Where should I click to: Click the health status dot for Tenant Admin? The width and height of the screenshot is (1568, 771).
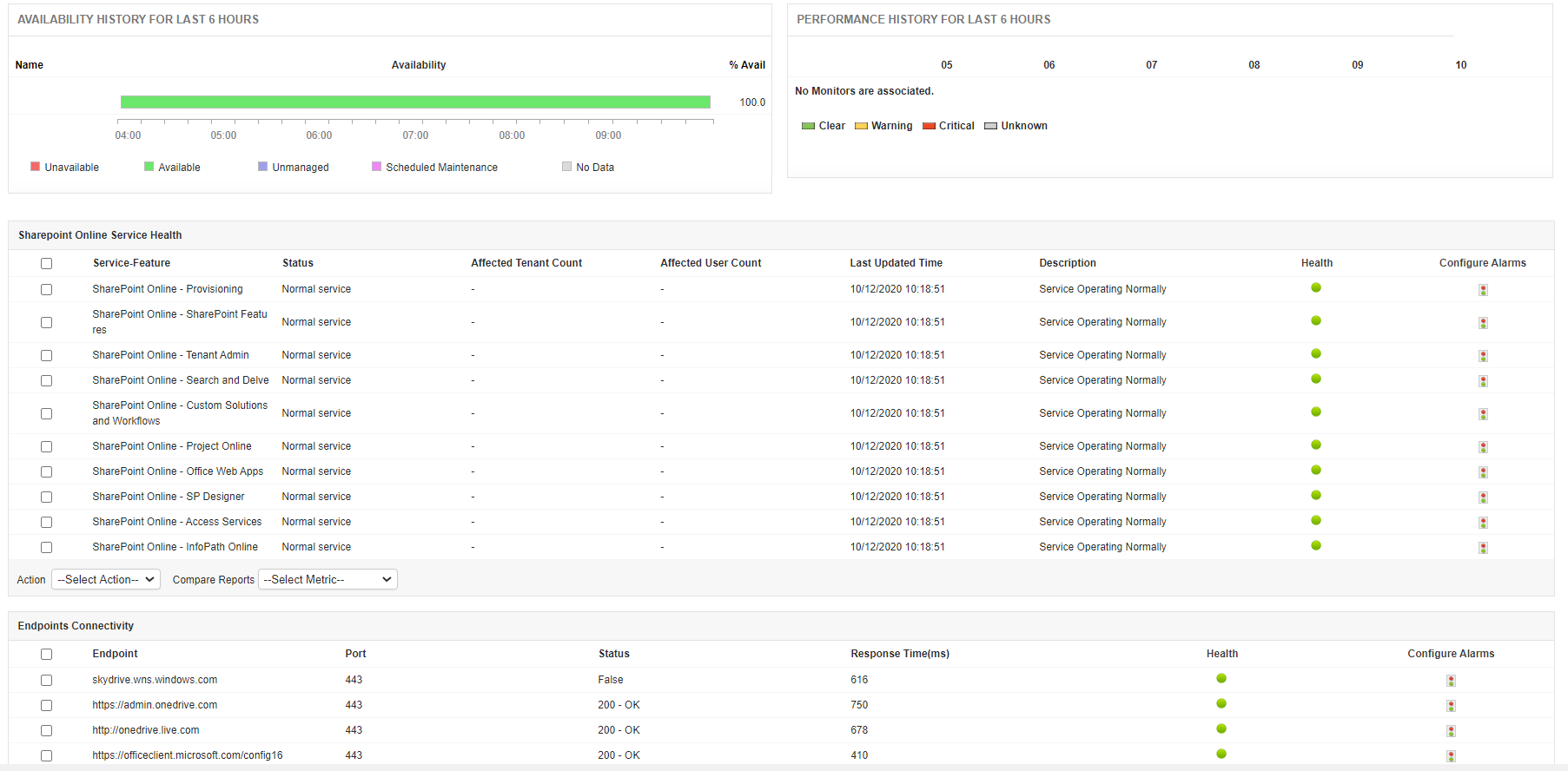click(x=1316, y=353)
